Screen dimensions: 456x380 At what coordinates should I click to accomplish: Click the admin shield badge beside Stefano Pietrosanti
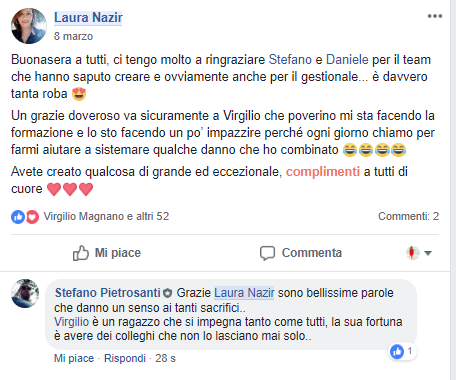(167, 293)
